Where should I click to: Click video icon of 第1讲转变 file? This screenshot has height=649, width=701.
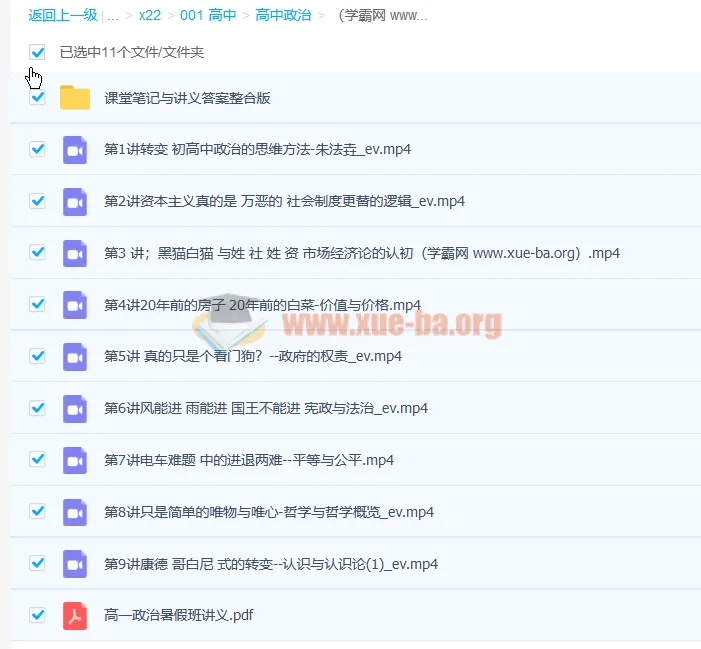75,150
